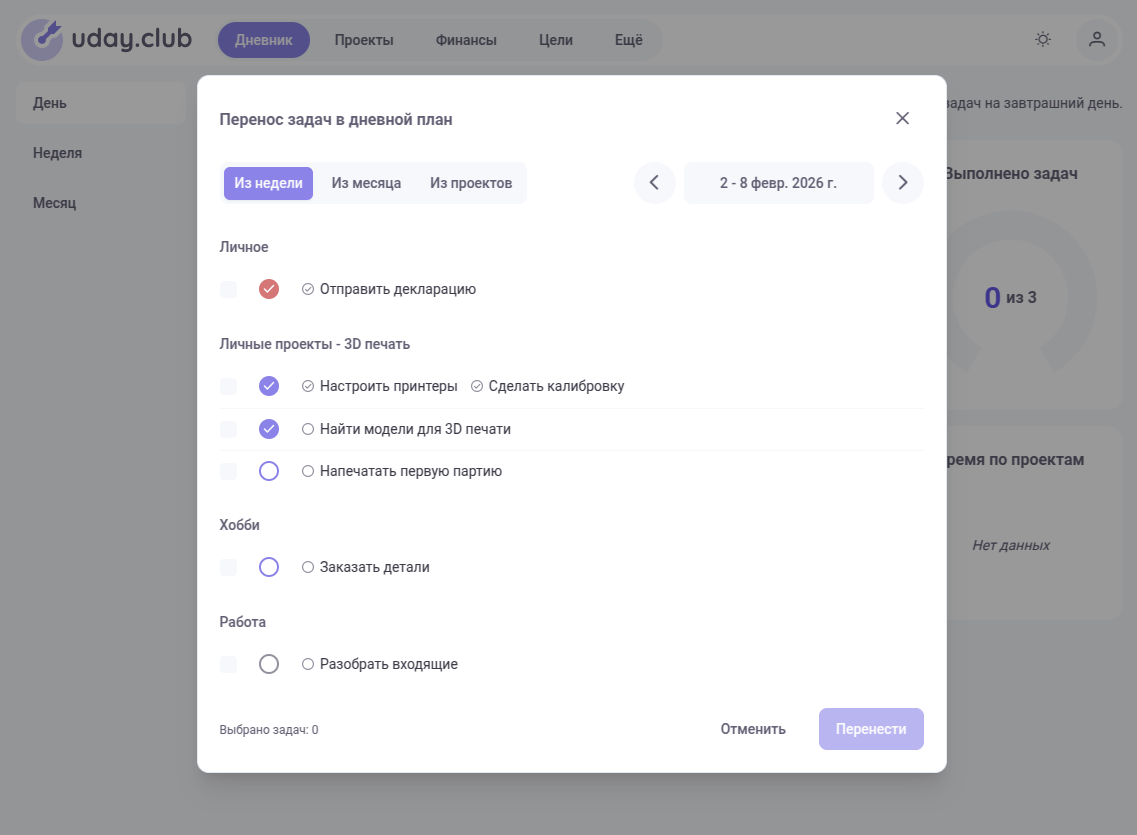Select Дневник in top navigation
The width and height of the screenshot is (1137, 835).
pyautogui.click(x=264, y=40)
